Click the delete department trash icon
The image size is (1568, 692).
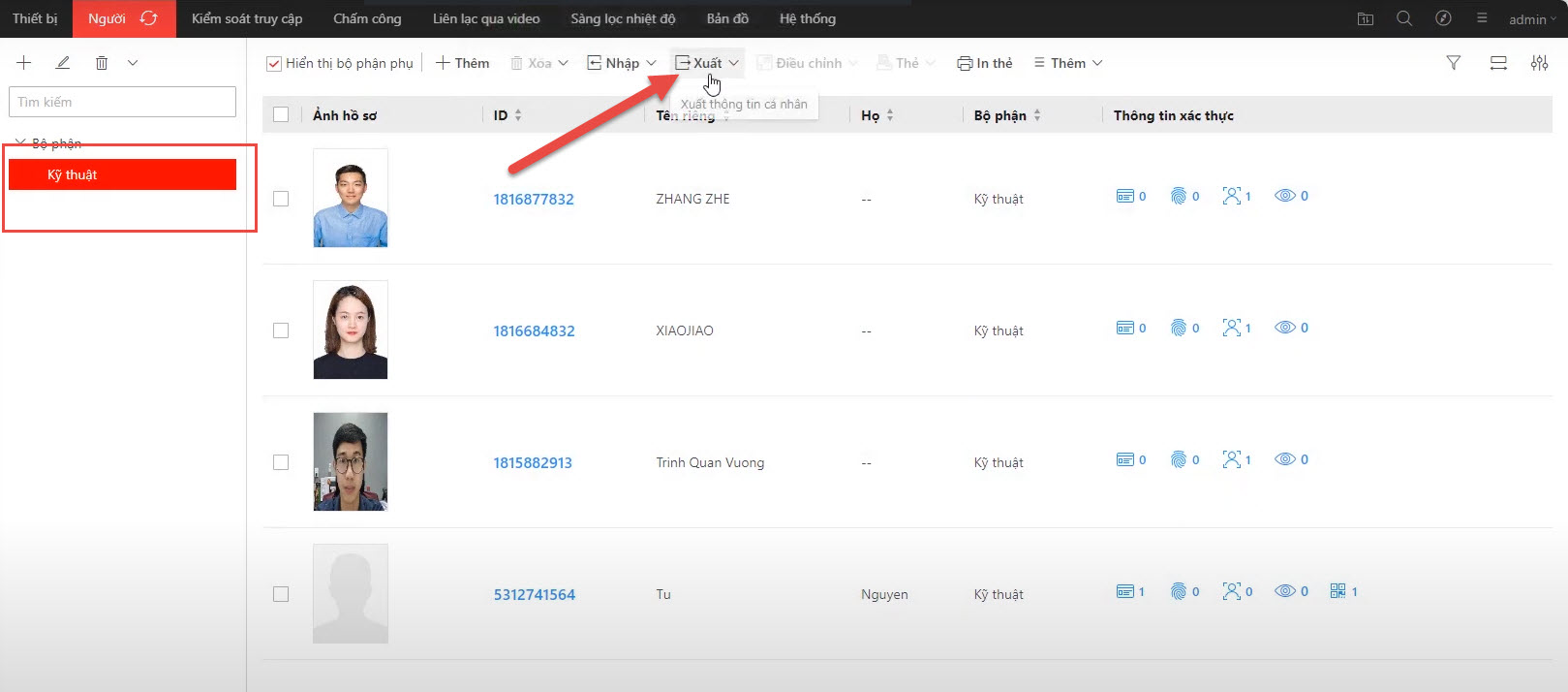(102, 63)
